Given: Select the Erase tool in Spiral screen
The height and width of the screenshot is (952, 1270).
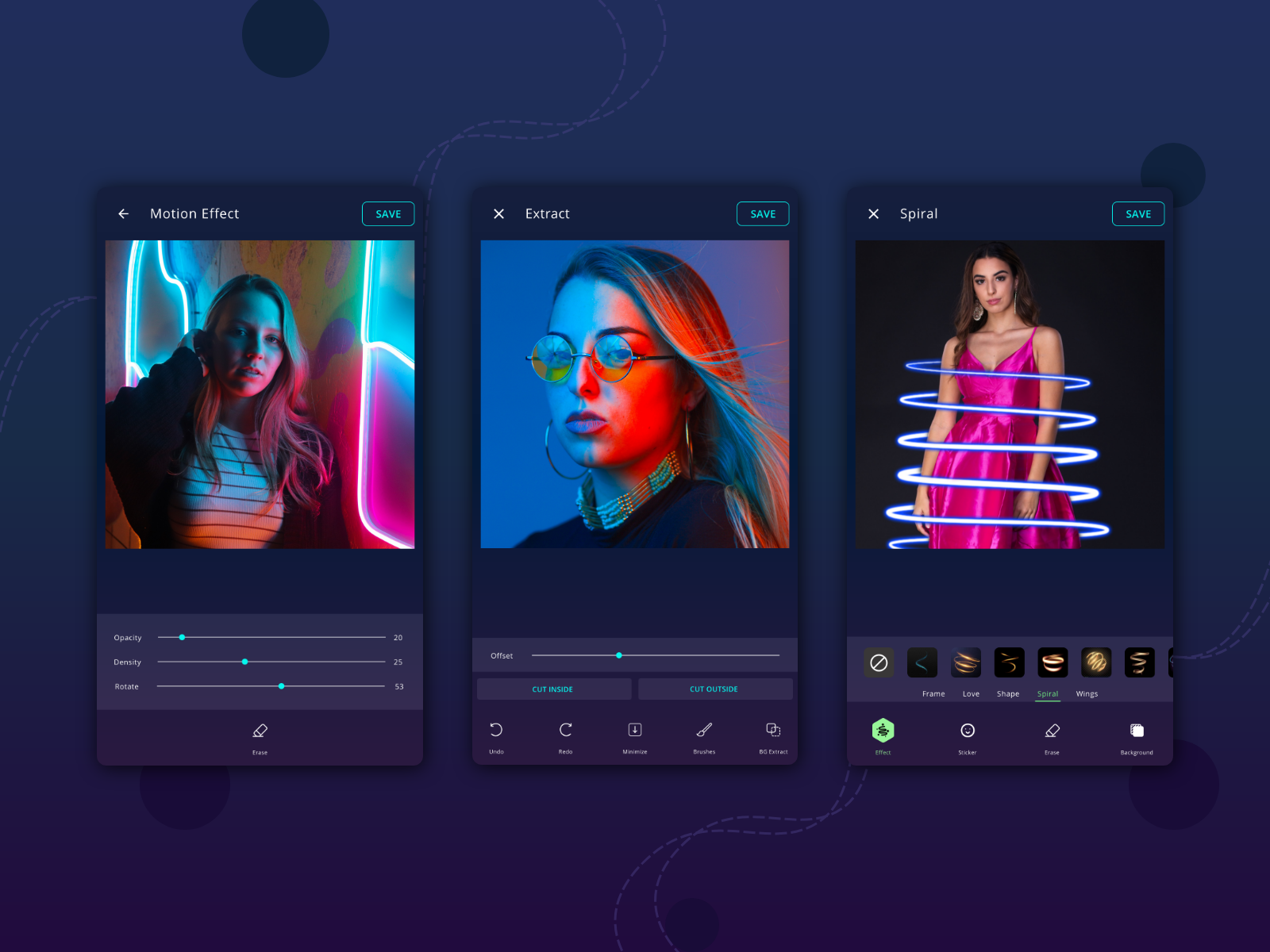Looking at the screenshot, I should click(x=1052, y=730).
